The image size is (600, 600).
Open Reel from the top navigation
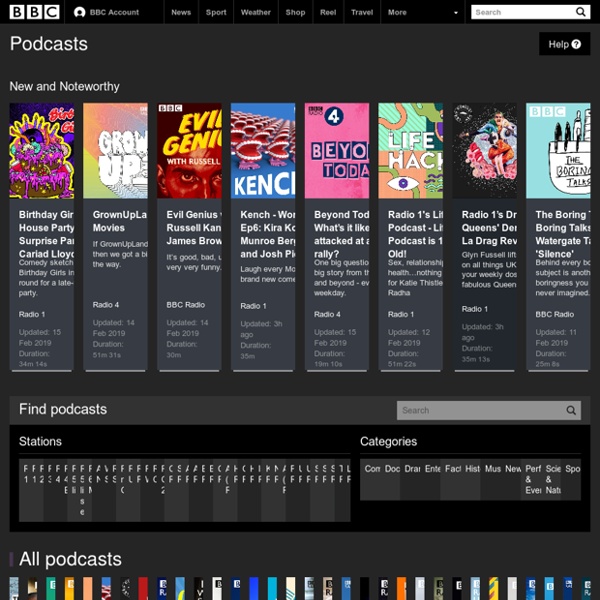[328, 12]
